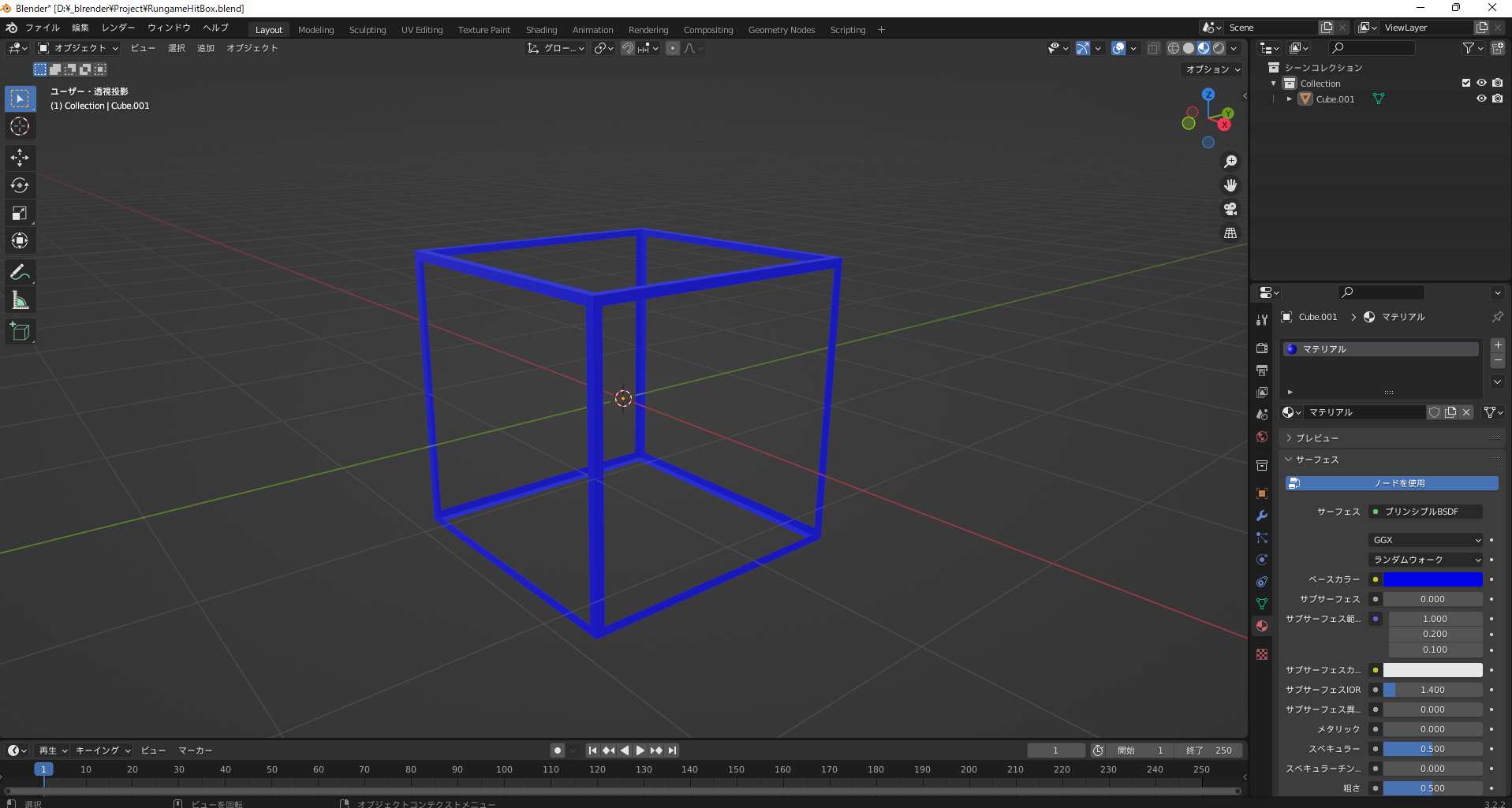The width and height of the screenshot is (1512, 808).
Task: Open the Render properties tab
Action: [1262, 348]
